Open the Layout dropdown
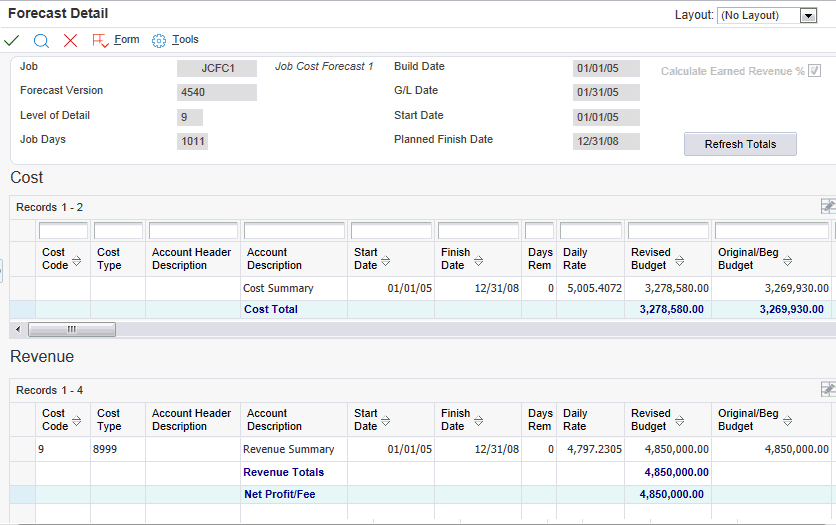836x525 pixels. 808,16
